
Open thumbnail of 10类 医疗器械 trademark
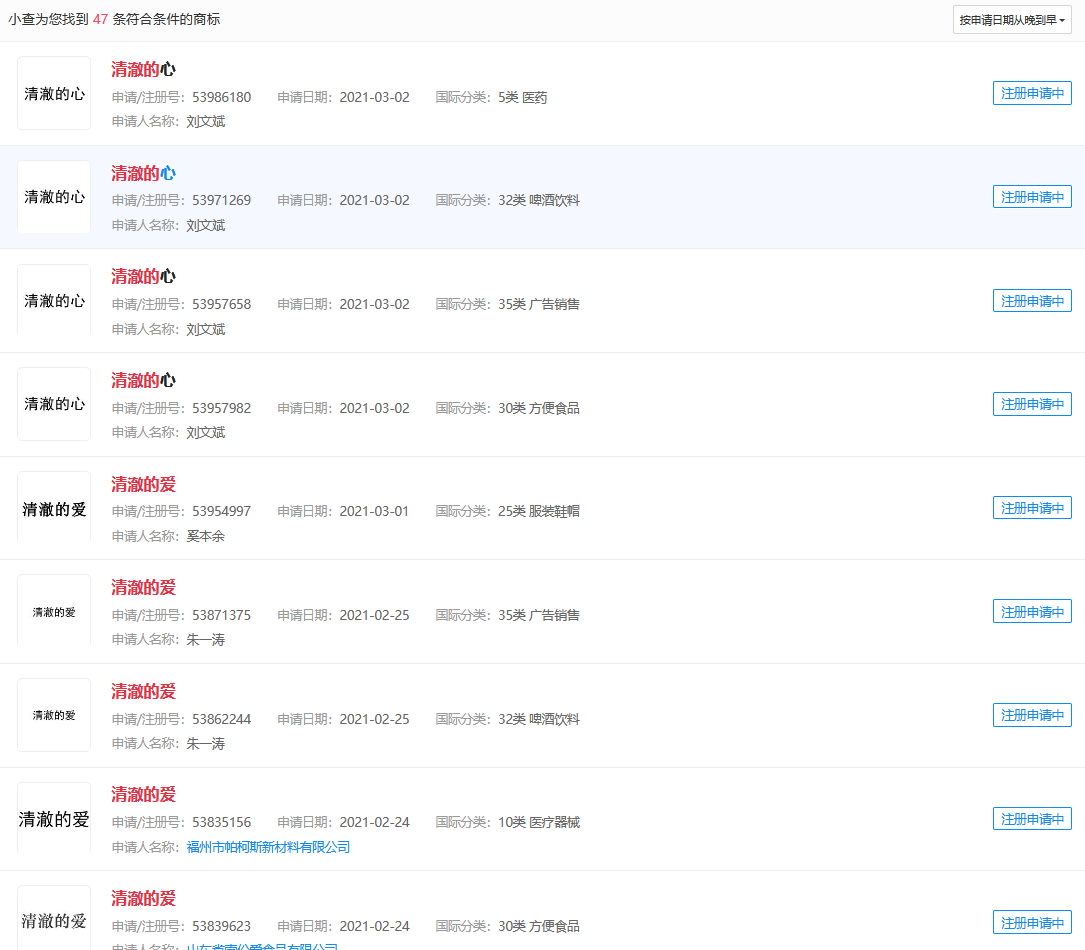(x=54, y=819)
